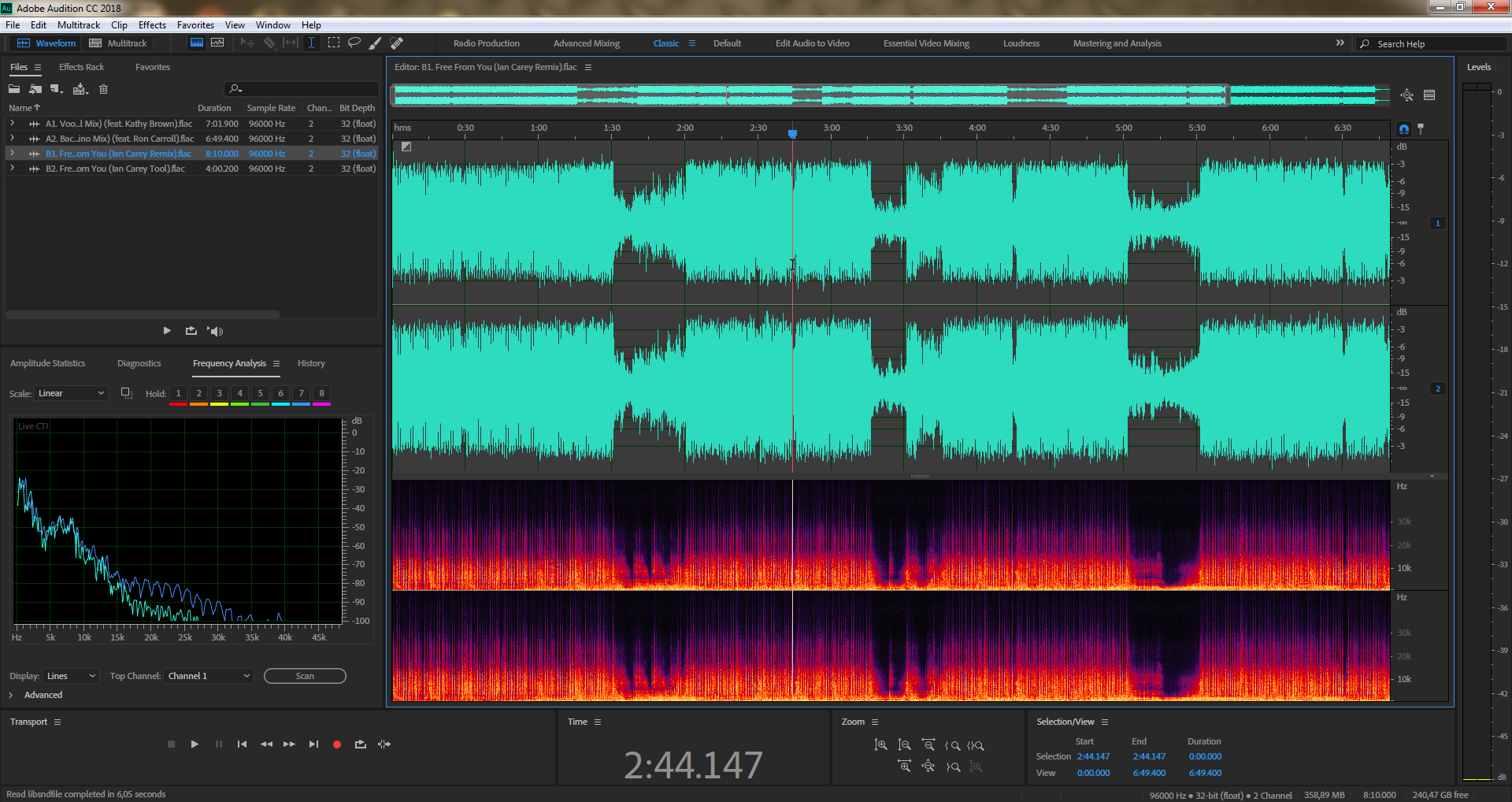
Task: Click the Zoom In Amplitude icon
Action: pos(880,745)
